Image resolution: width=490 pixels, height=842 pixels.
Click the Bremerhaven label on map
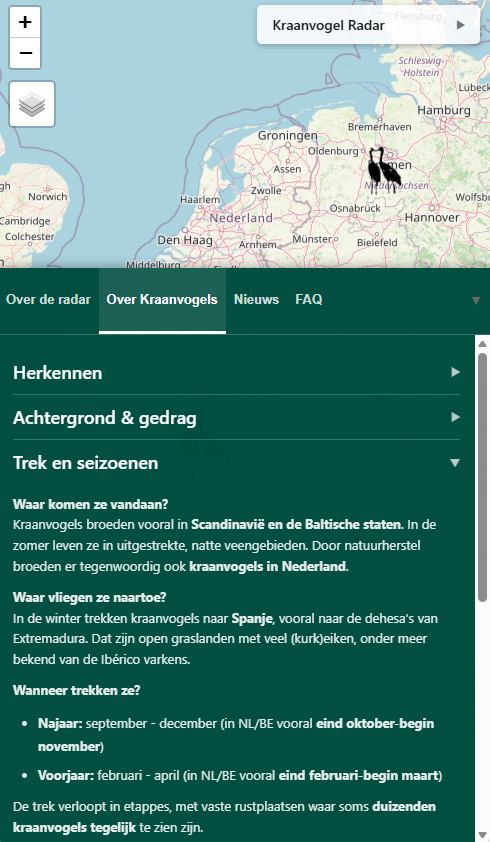[x=380, y=127]
